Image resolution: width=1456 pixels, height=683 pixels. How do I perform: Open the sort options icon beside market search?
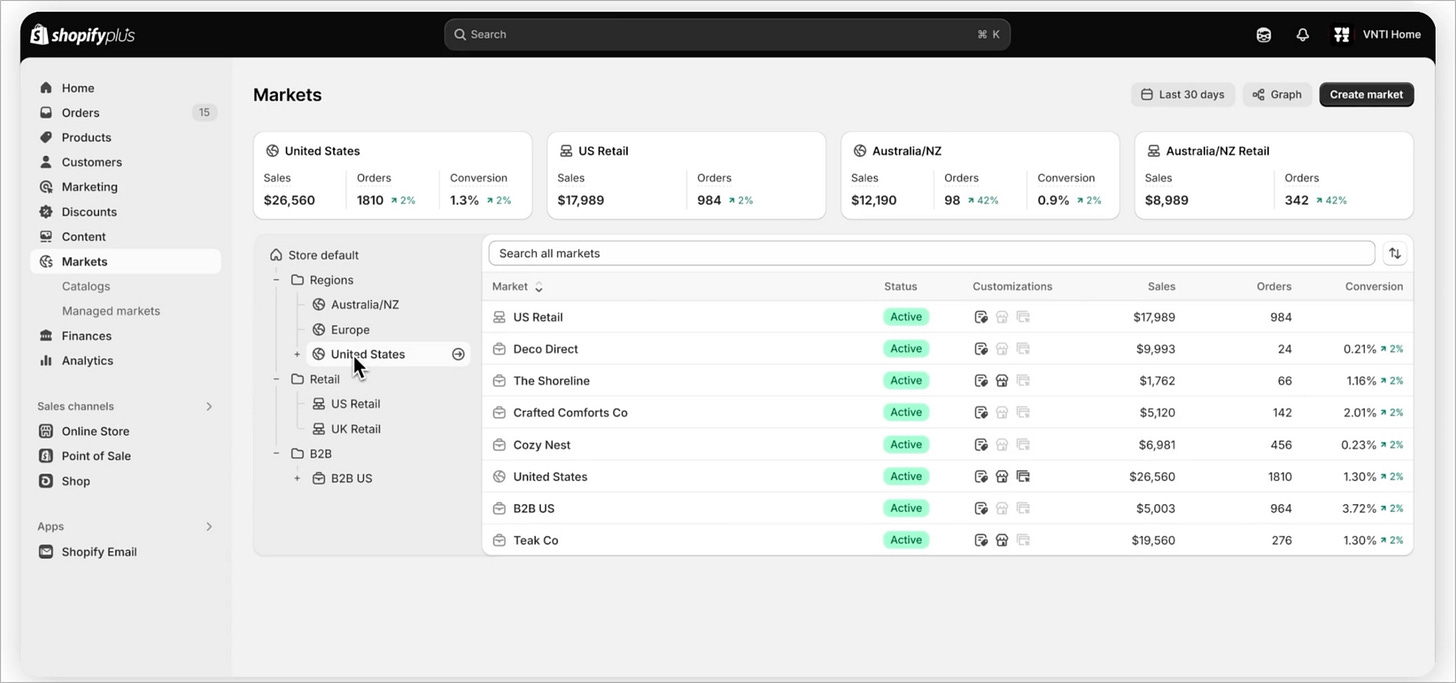click(x=1395, y=253)
